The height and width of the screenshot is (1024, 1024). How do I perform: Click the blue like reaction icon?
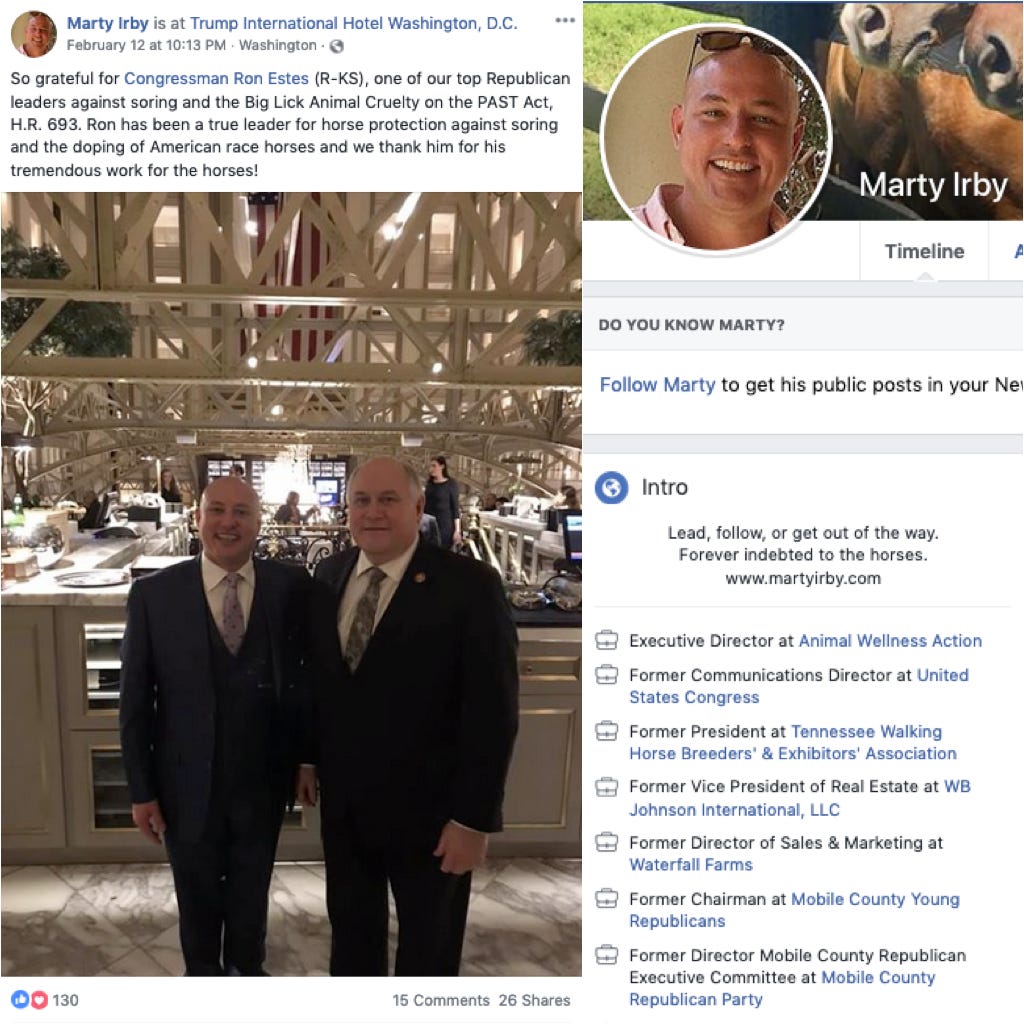point(20,999)
